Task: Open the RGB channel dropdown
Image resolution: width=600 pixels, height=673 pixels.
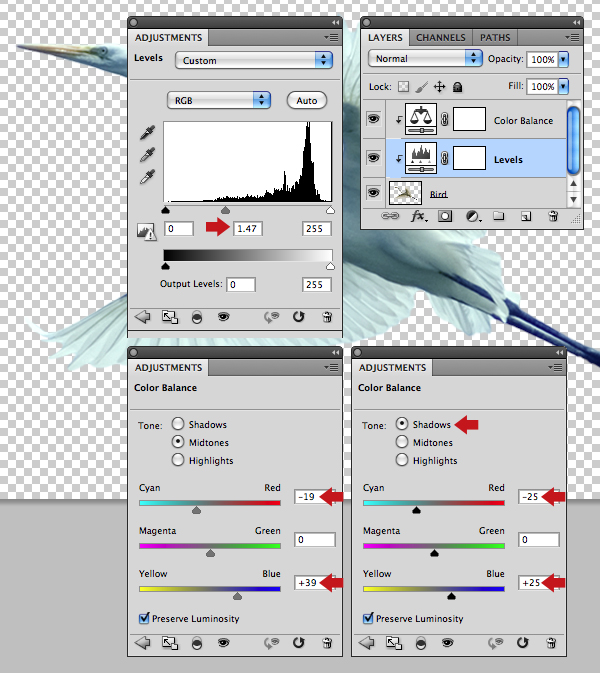Action: [x=218, y=100]
